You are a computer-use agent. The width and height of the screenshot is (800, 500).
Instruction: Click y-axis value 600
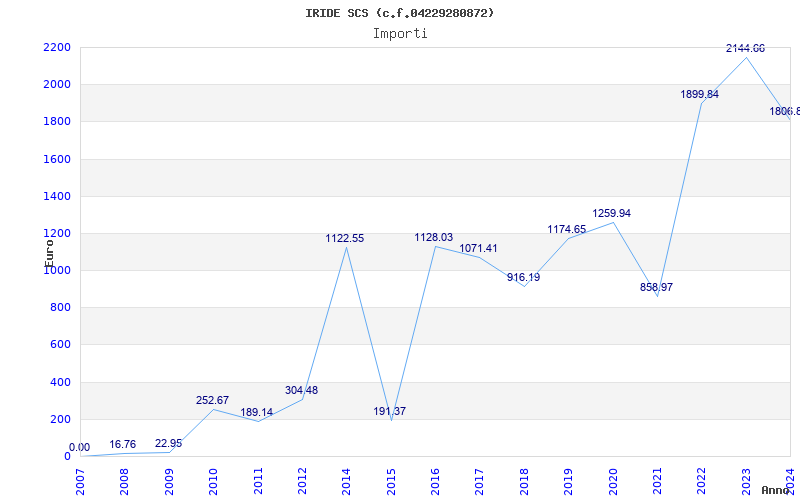point(60,345)
